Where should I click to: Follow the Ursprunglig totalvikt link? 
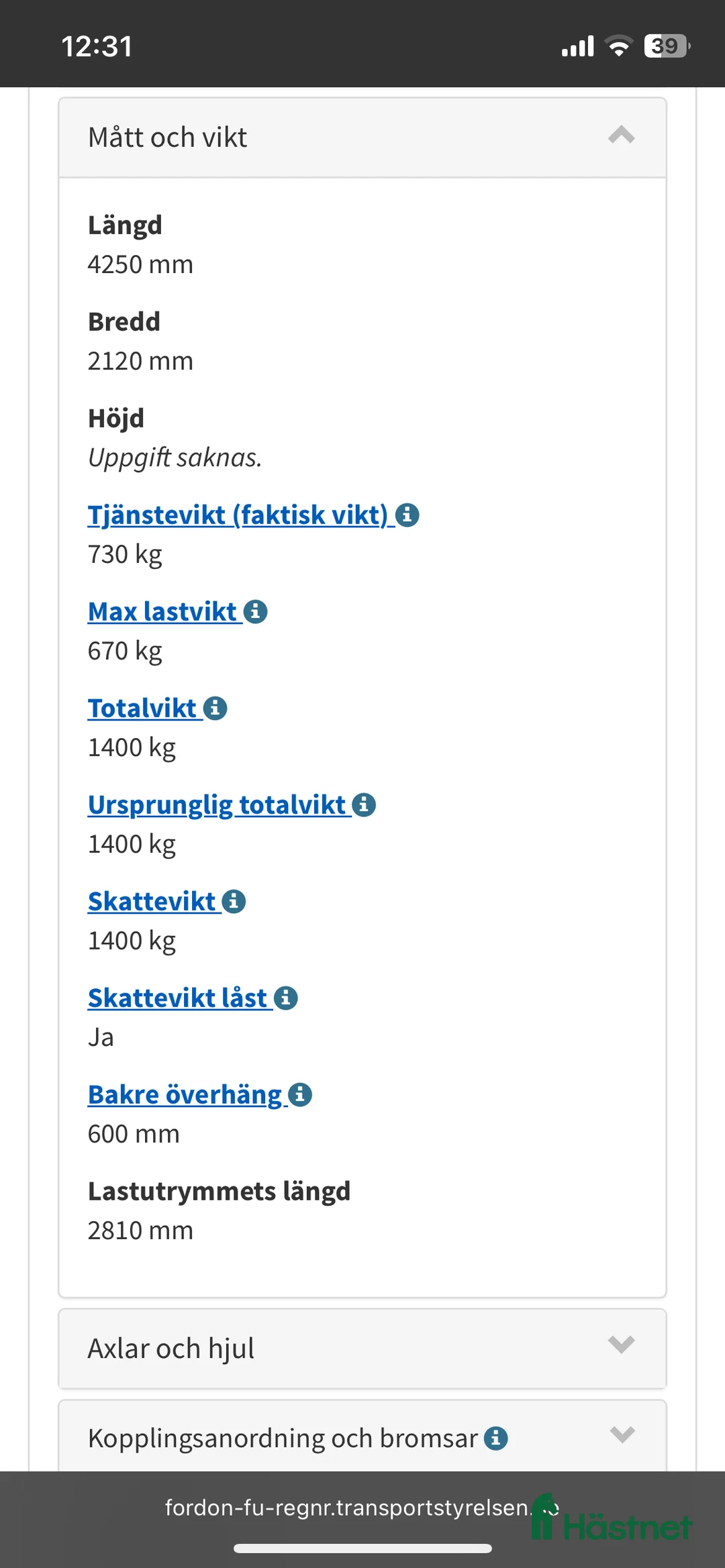(x=216, y=805)
